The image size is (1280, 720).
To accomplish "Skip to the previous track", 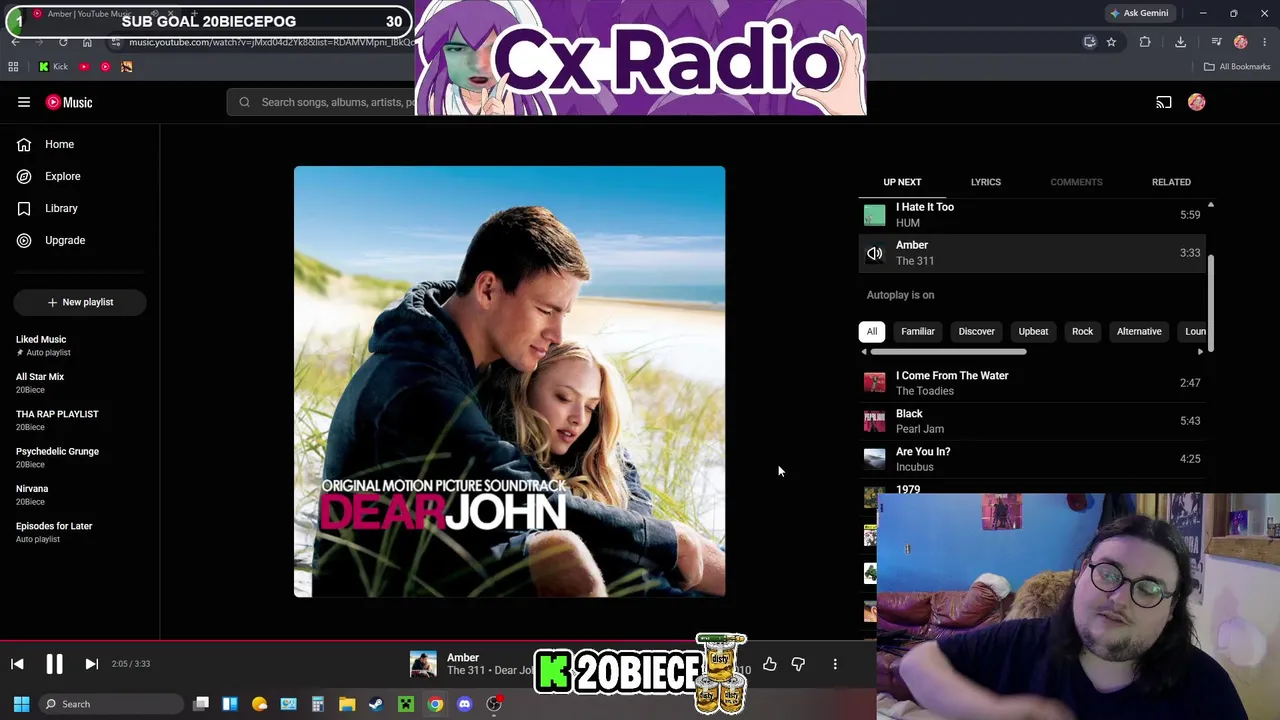I will click(17, 664).
